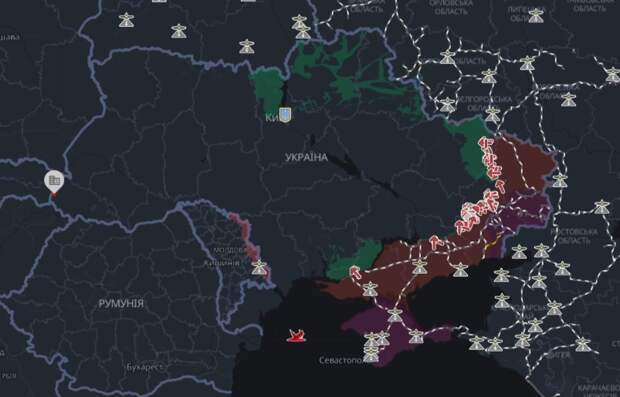Select the red sunken ship icon
Screen dimensions: 620x397
click(297, 336)
